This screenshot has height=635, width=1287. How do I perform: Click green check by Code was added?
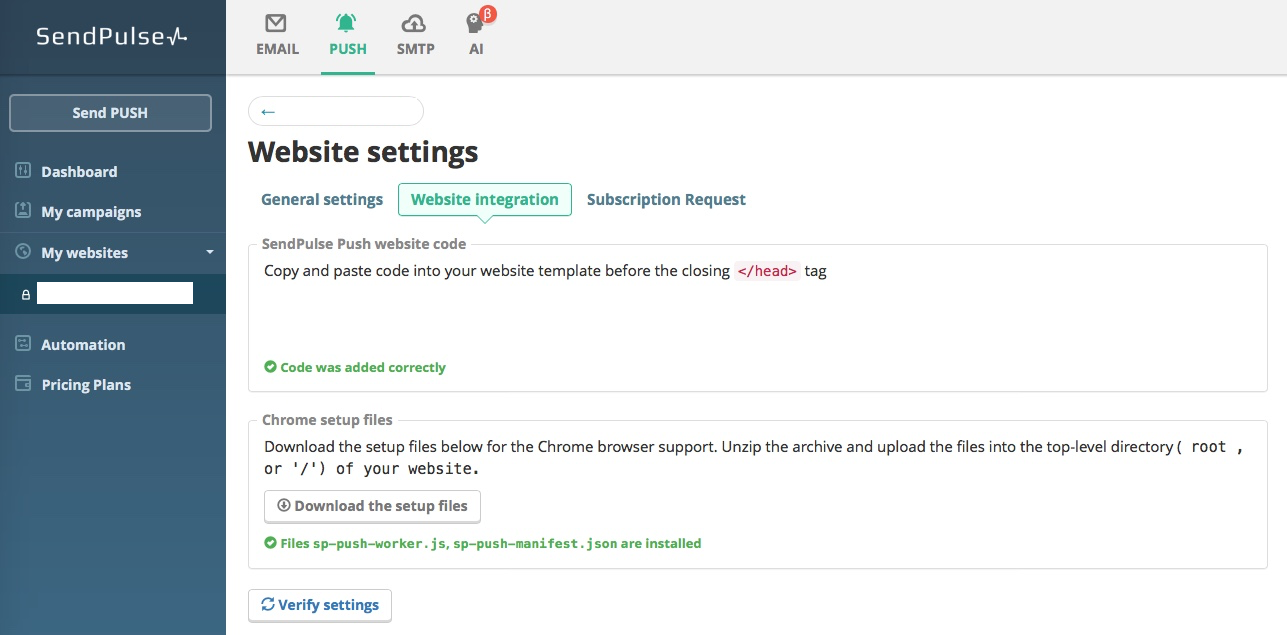(x=270, y=367)
